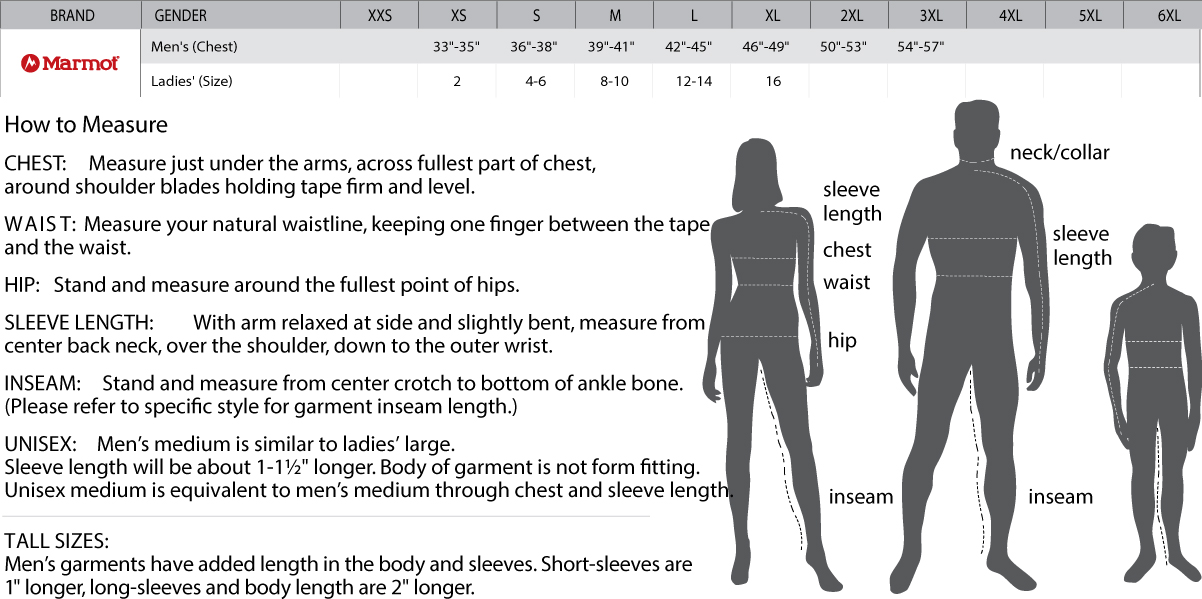Click the BRAND column header

pos(71,15)
